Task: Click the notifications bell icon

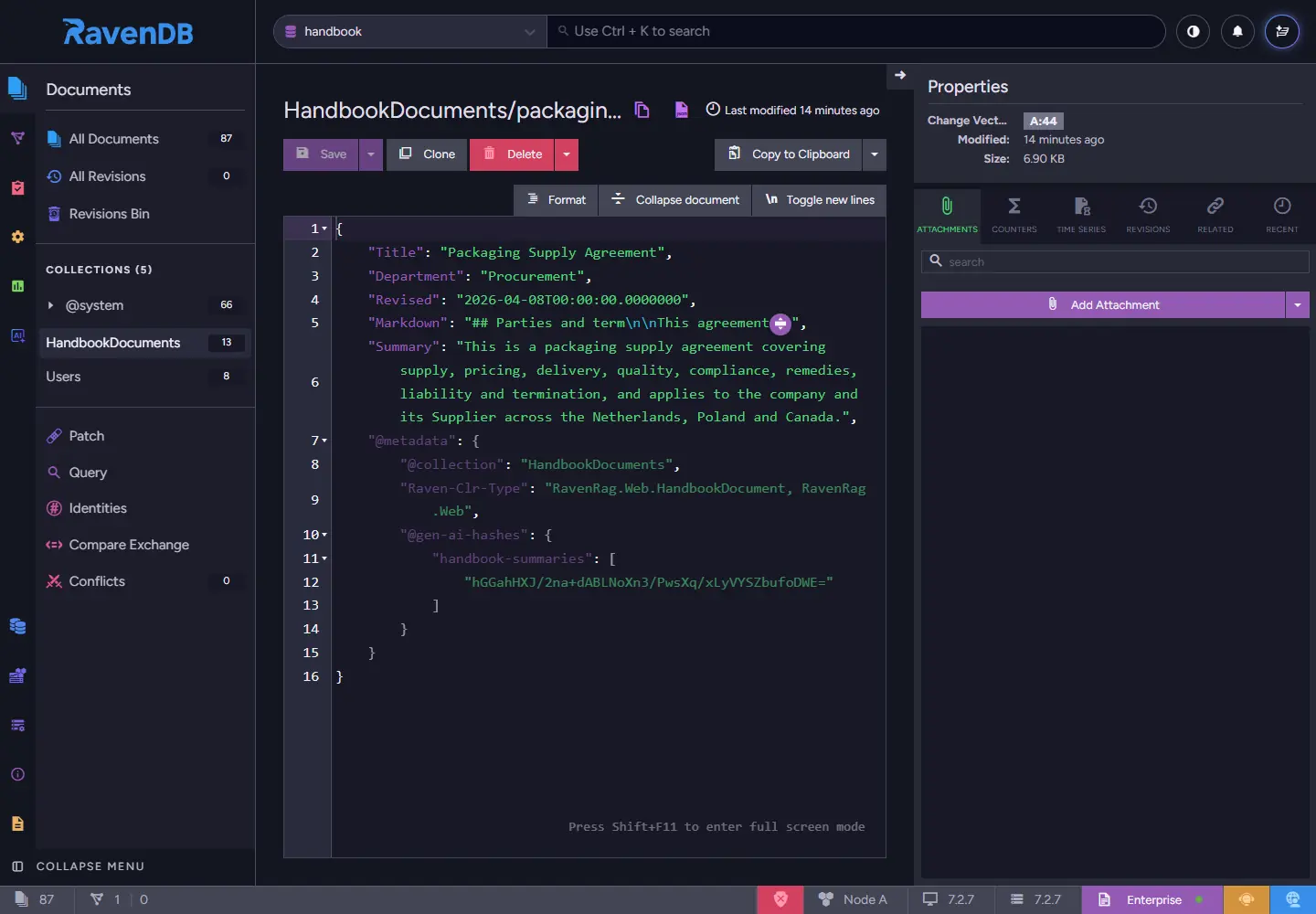Action: pyautogui.click(x=1237, y=31)
